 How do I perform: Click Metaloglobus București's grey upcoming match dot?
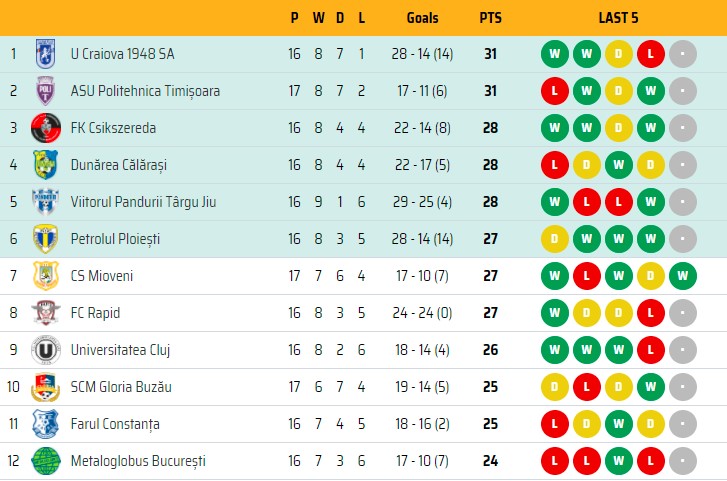tap(682, 461)
